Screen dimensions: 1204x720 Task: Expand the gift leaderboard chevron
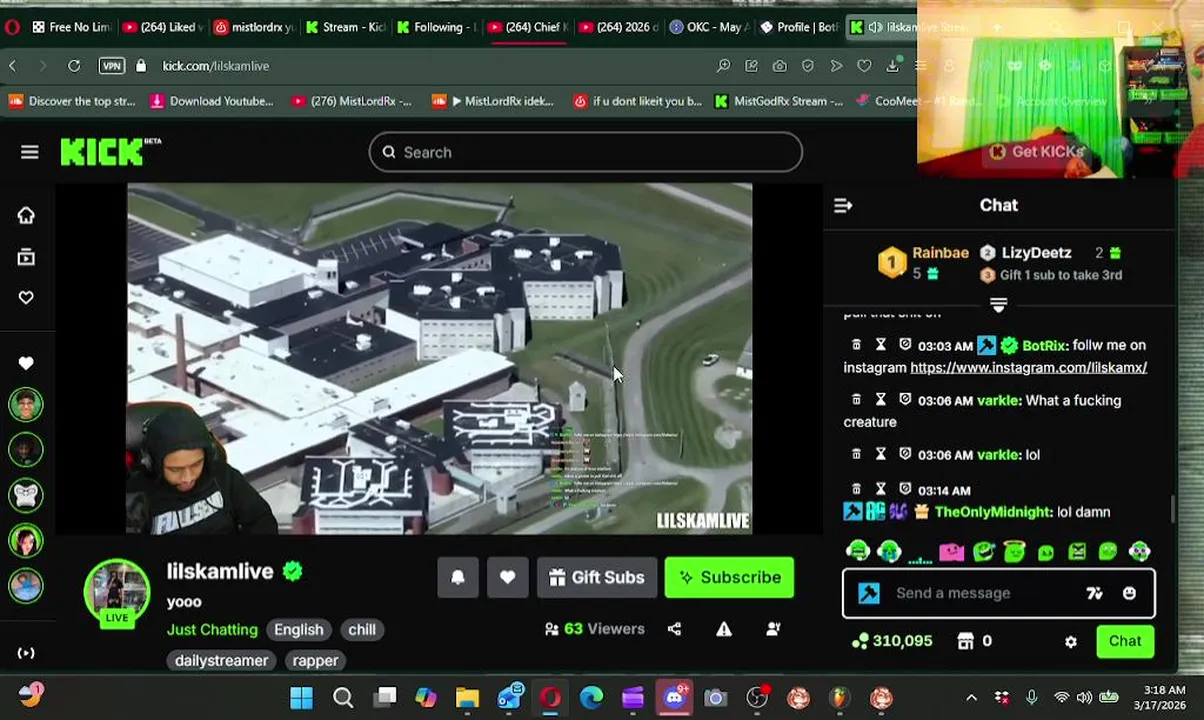pos(998,304)
